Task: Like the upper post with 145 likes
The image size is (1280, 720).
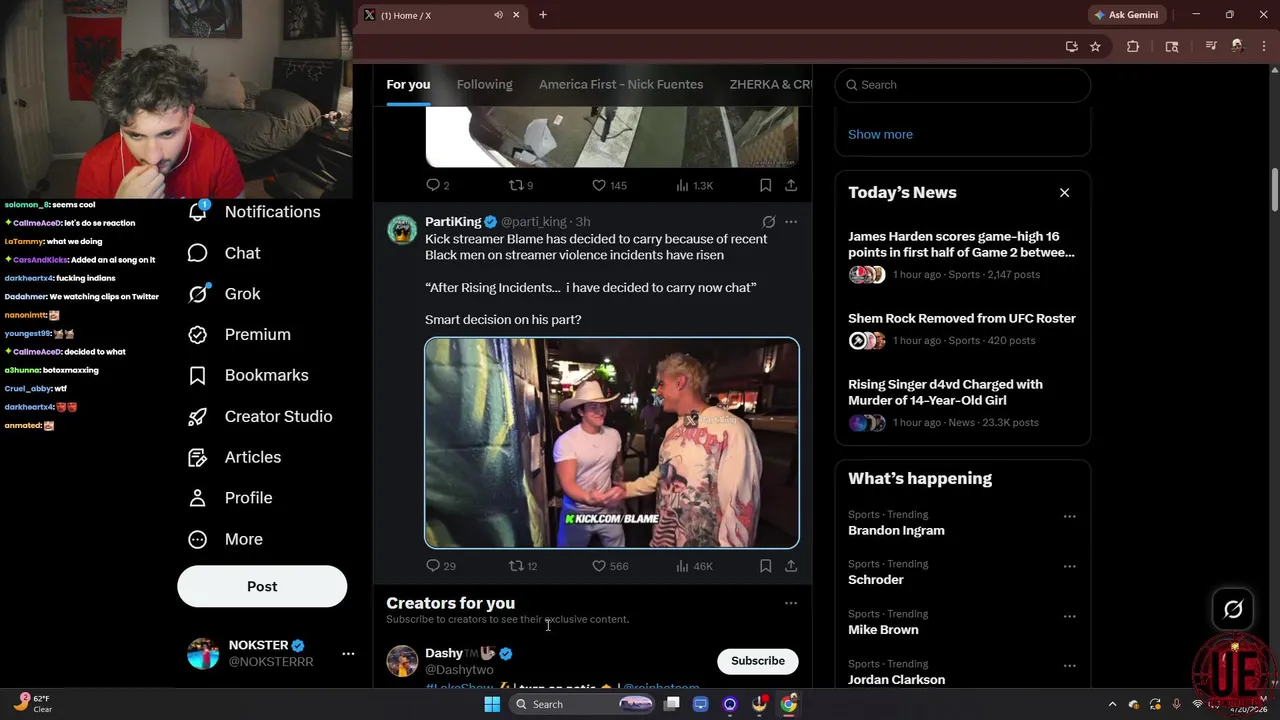Action: 609,185
